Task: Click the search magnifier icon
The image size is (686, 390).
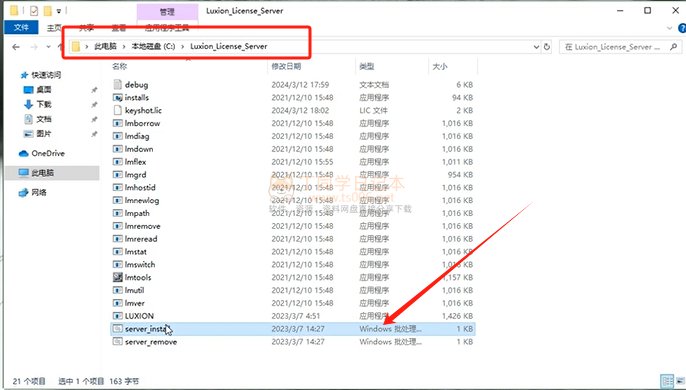Action: (x=673, y=46)
